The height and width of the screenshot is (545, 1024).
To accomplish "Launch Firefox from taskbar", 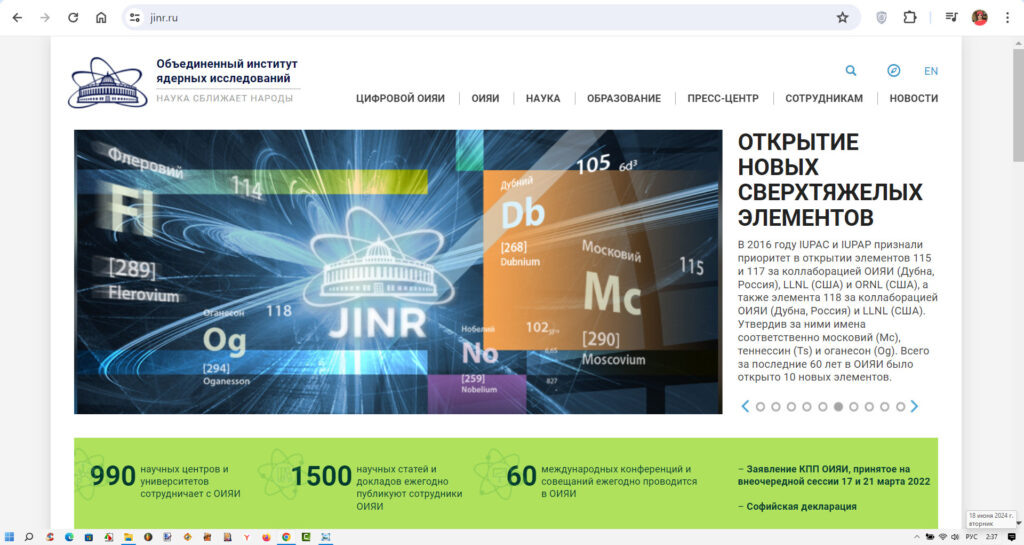I will (266, 537).
